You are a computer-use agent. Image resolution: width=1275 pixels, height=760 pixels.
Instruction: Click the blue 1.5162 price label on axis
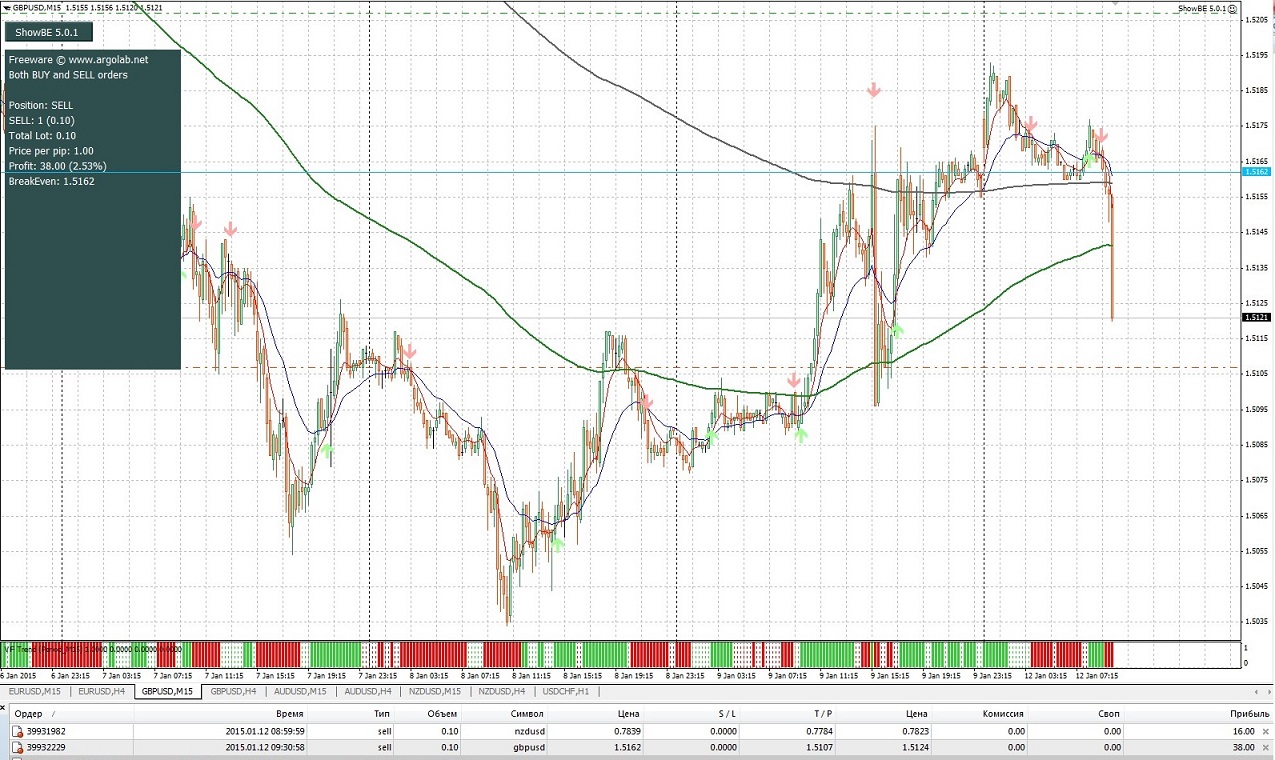coord(1256,172)
